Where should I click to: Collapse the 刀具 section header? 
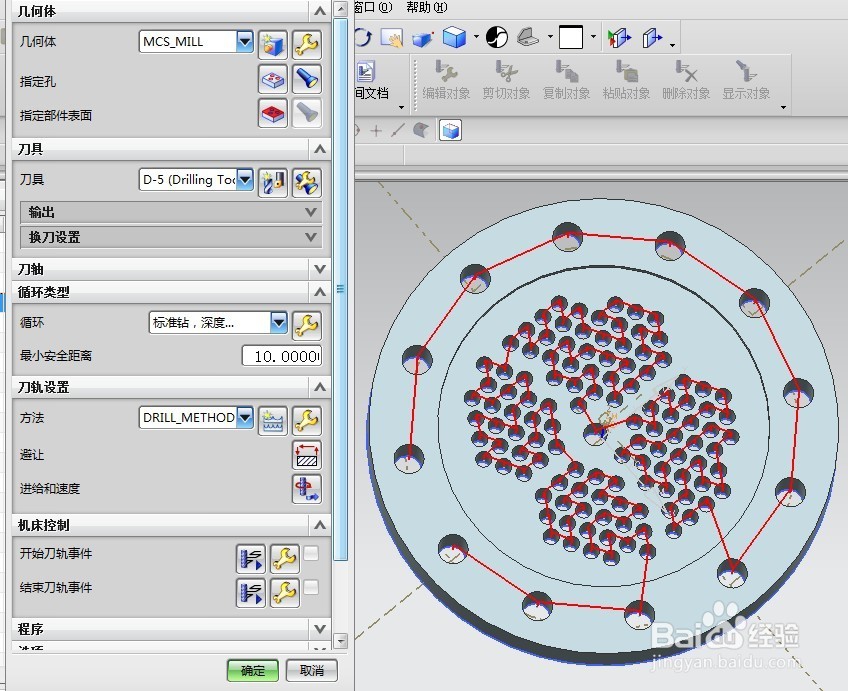tap(171, 149)
